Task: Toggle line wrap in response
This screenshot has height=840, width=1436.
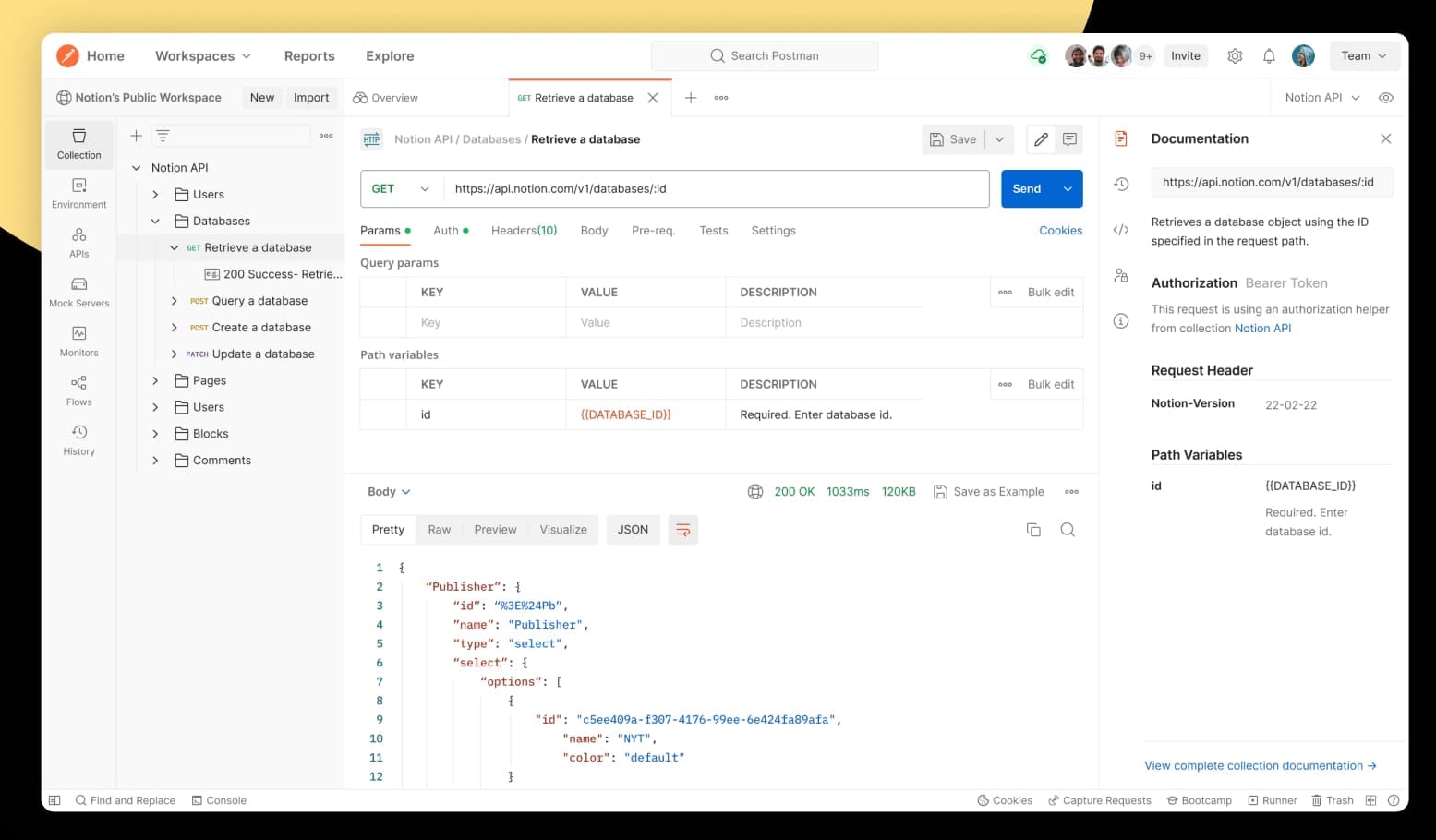Action: [682, 530]
